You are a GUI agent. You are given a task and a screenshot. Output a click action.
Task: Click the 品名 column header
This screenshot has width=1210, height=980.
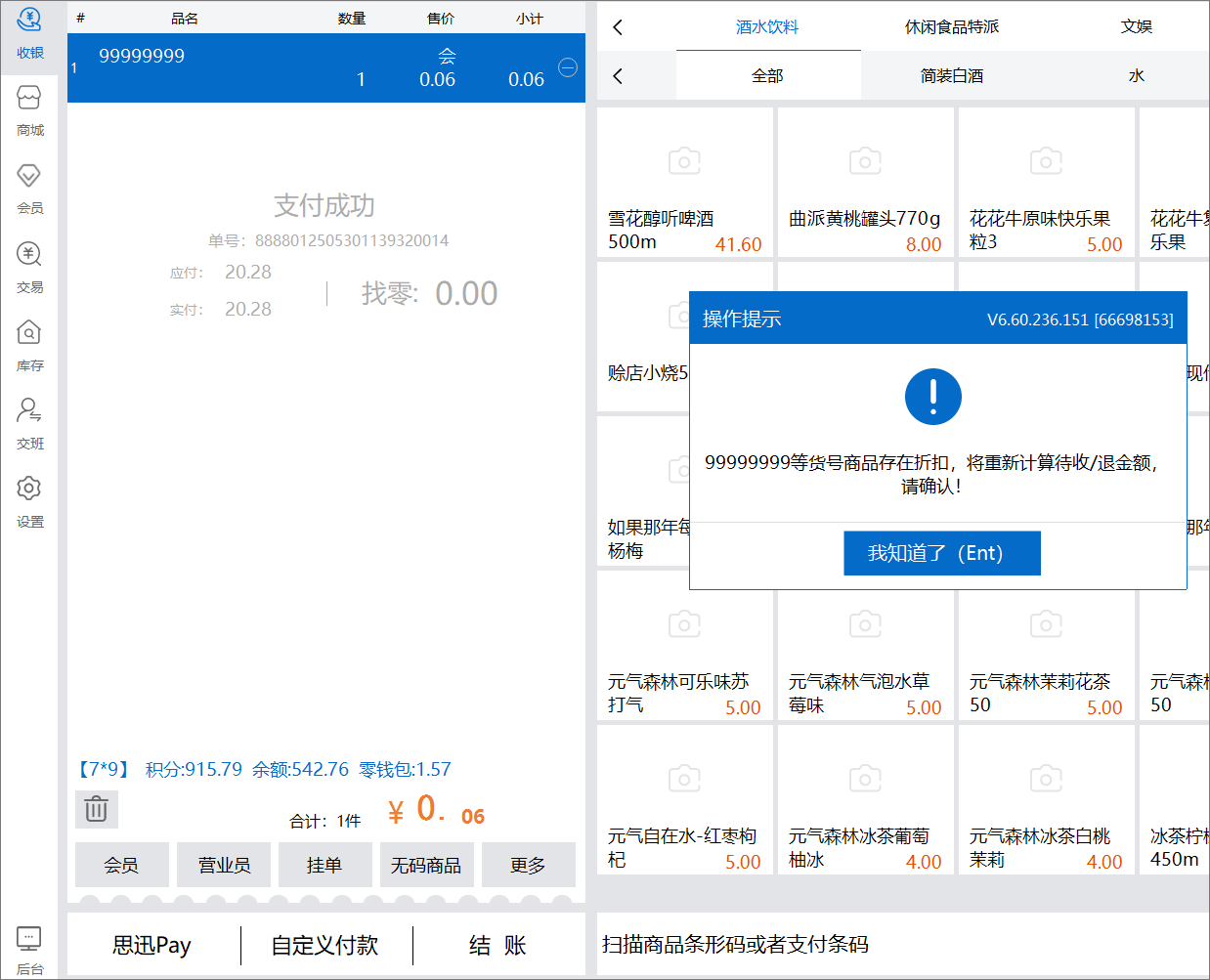pos(184,19)
